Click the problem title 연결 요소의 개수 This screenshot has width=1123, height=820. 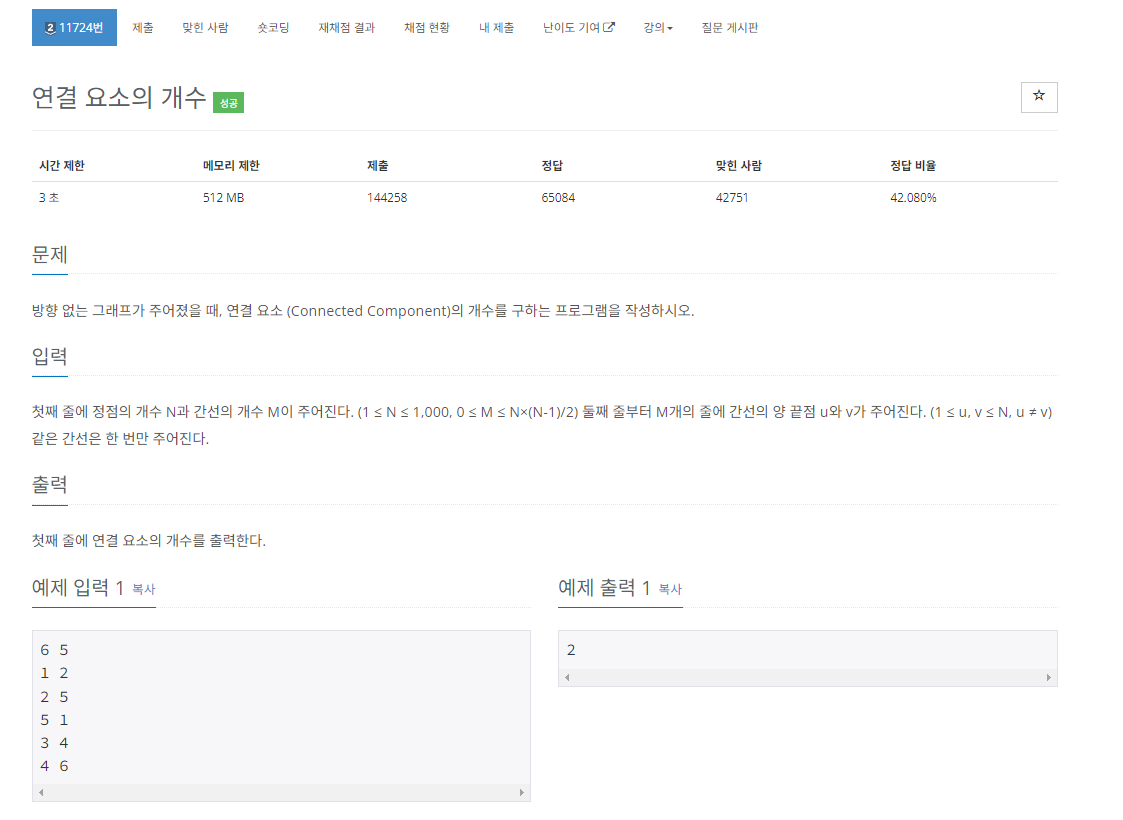click(119, 97)
